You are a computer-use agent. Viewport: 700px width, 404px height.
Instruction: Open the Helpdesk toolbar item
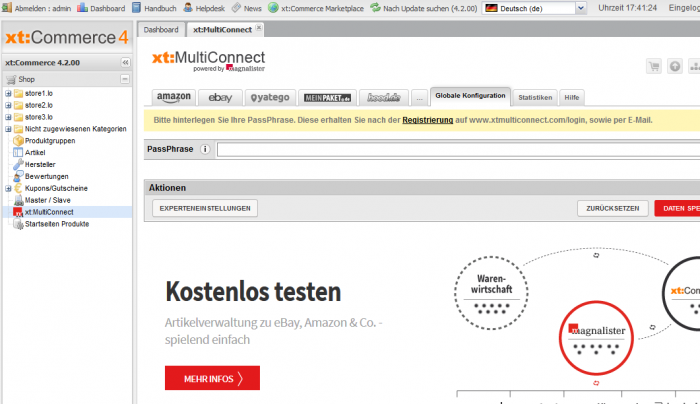(x=204, y=8)
